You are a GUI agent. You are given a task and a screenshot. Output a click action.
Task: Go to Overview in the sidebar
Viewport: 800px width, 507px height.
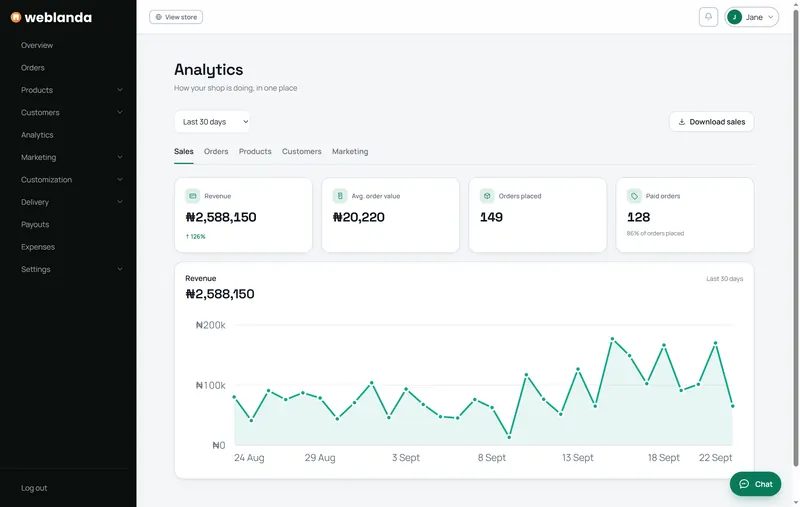pos(37,45)
